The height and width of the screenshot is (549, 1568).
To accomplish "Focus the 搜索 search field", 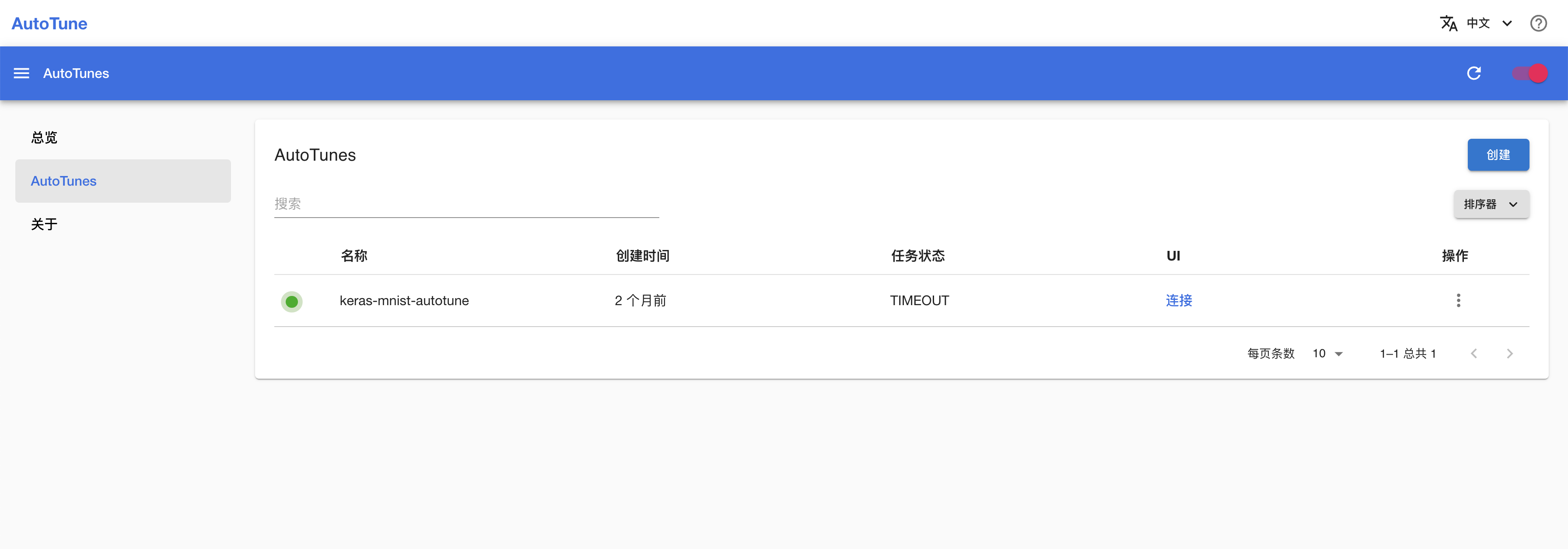I will coord(466,204).
